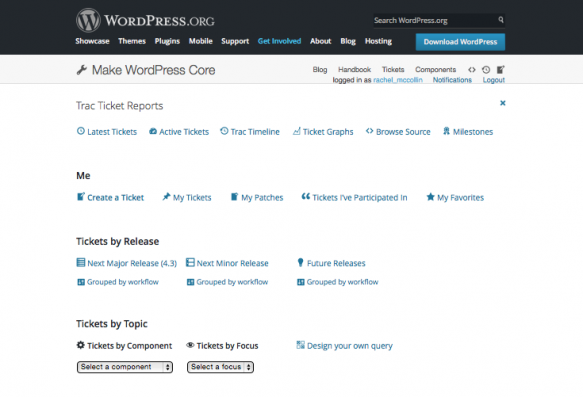Click the Design your own query icon

pos(300,345)
